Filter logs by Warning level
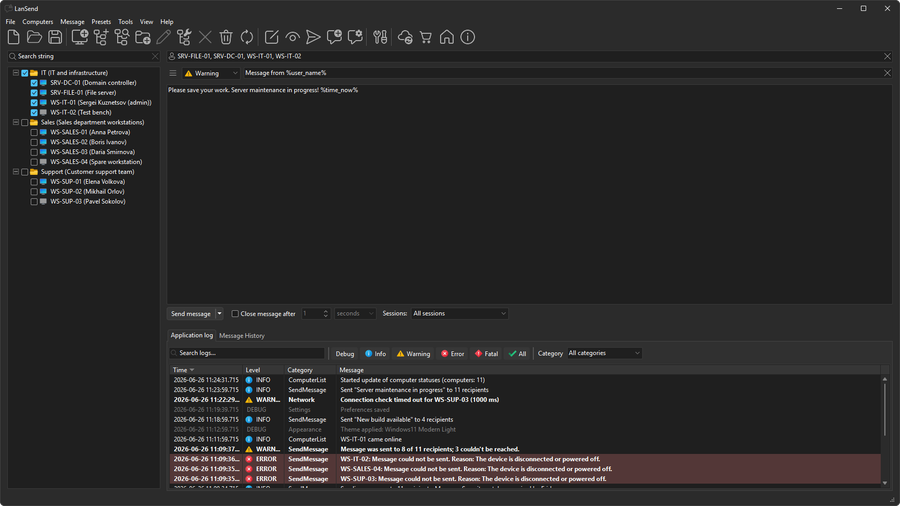The height and width of the screenshot is (506, 900). tap(413, 353)
